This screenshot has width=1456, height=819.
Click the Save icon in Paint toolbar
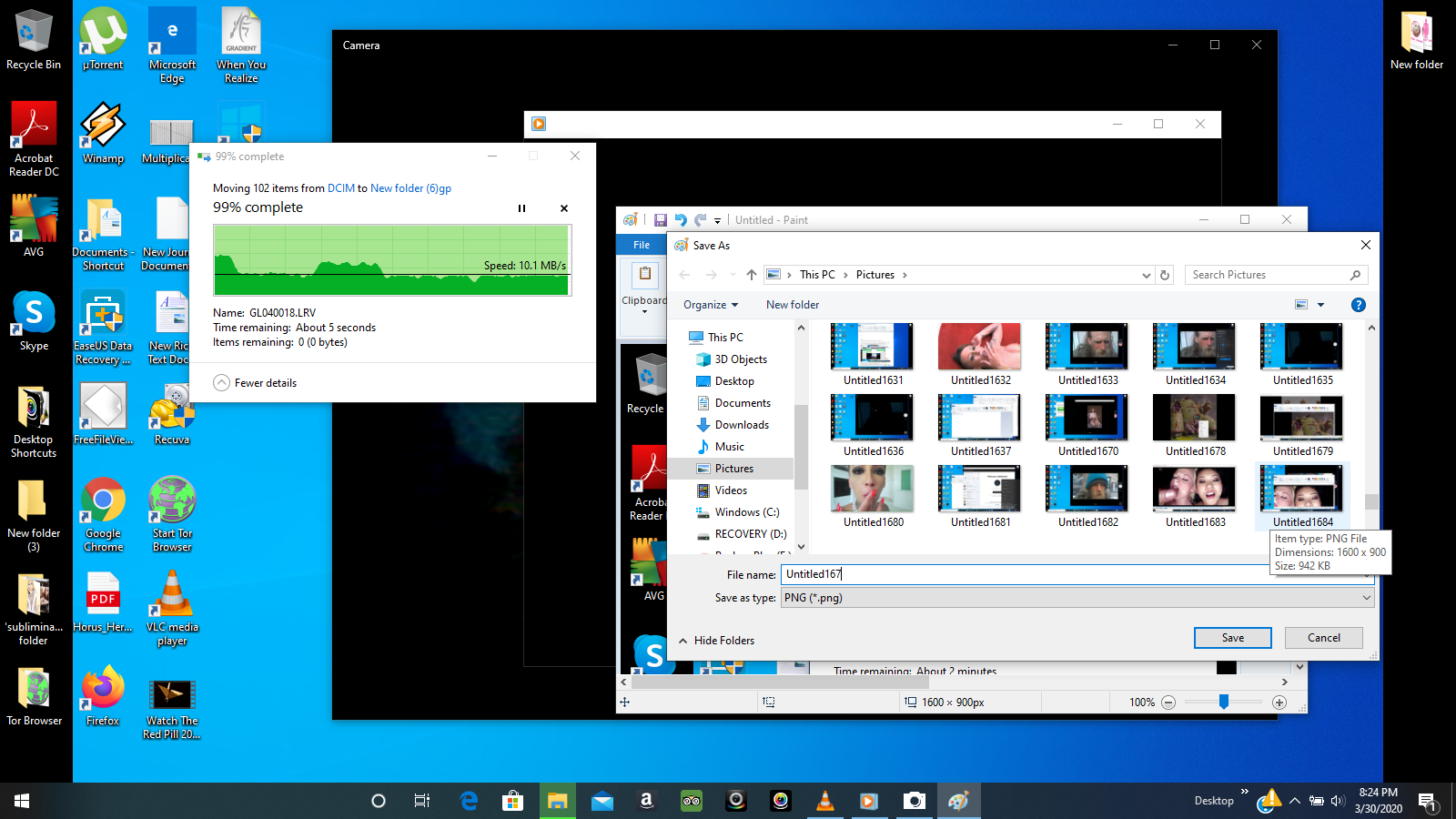(x=661, y=220)
